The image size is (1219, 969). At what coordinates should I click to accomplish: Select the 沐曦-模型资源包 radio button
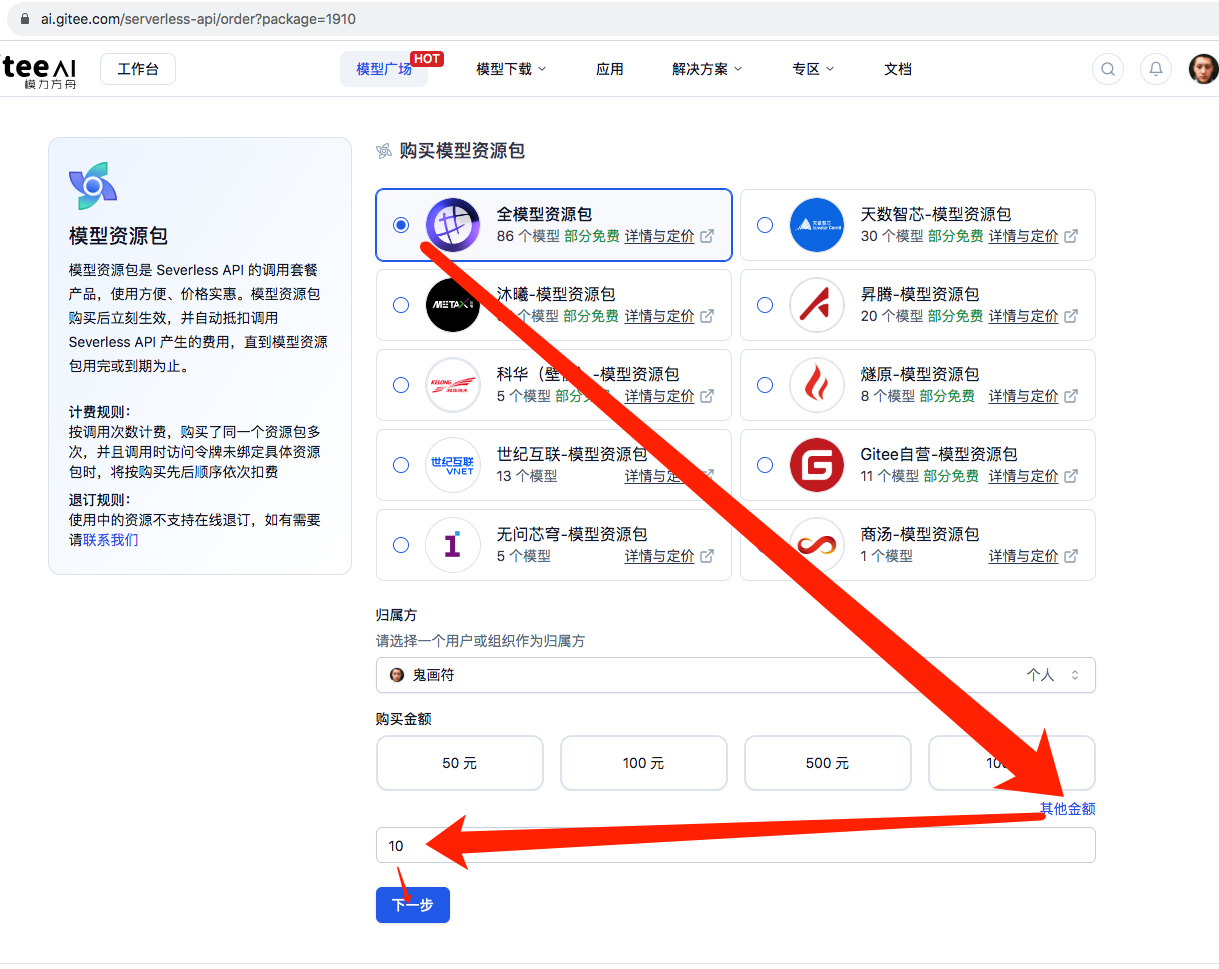pos(401,305)
